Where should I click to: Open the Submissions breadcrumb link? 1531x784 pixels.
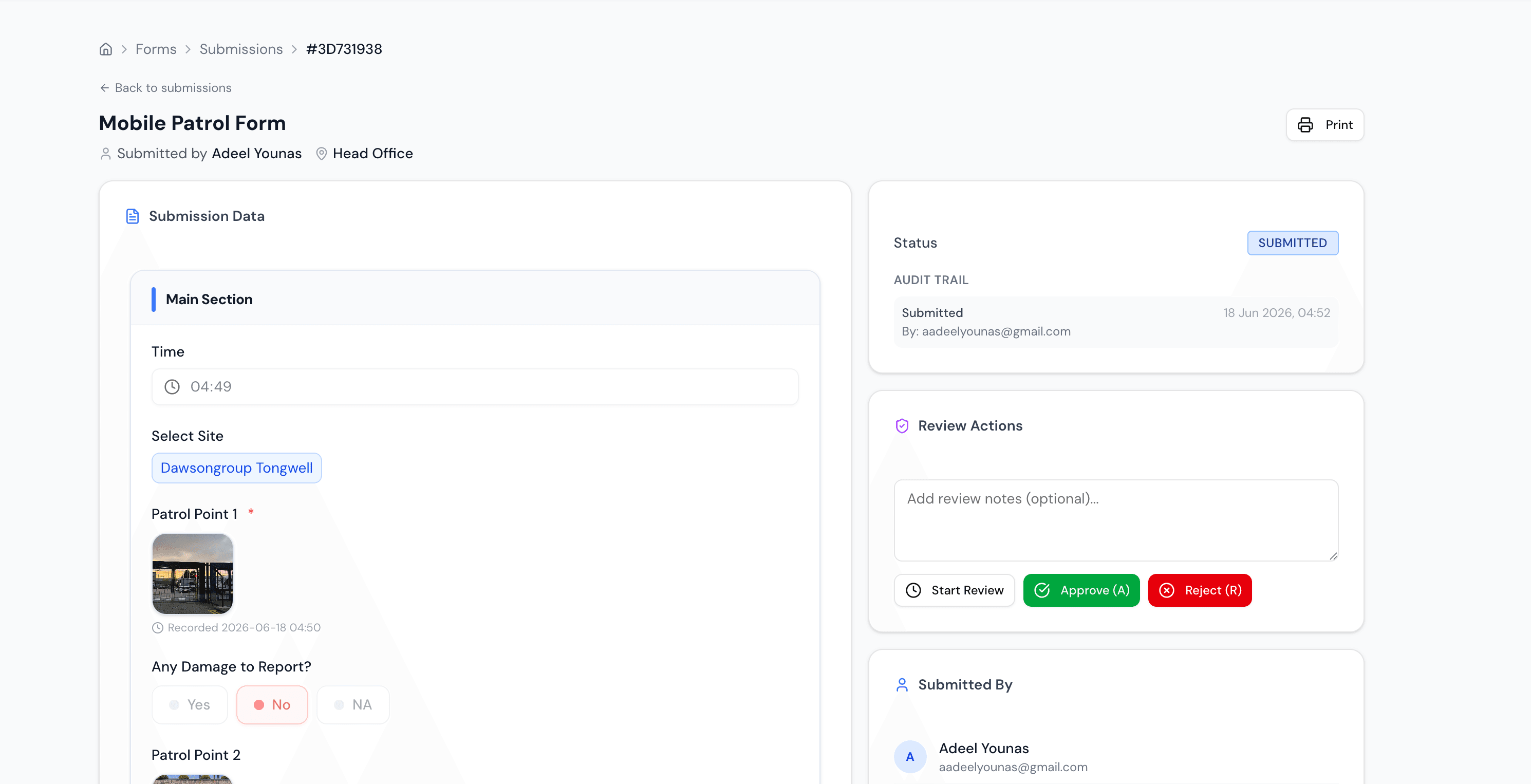[241, 49]
